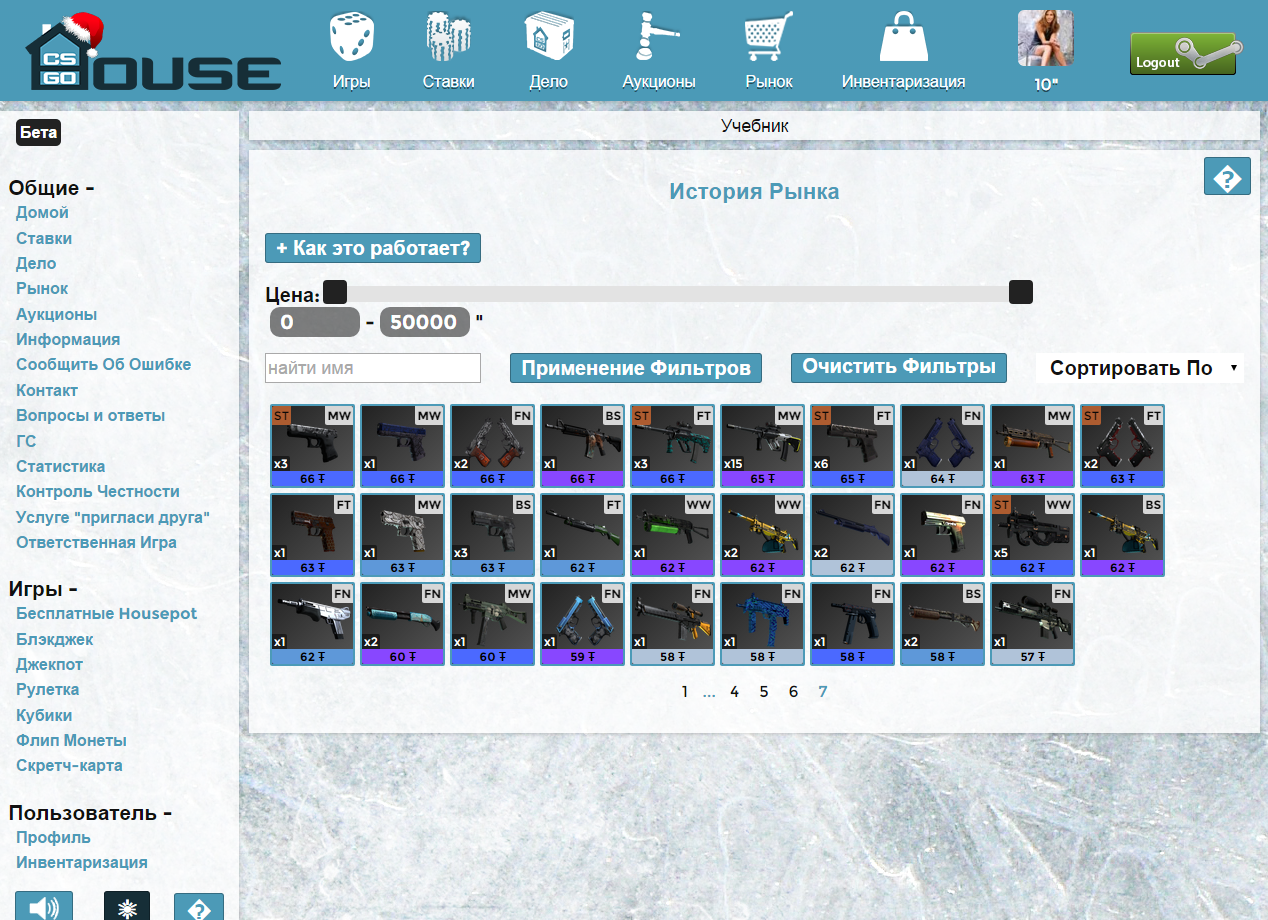Go to page 6
The width and height of the screenshot is (1268, 920).
point(793,692)
